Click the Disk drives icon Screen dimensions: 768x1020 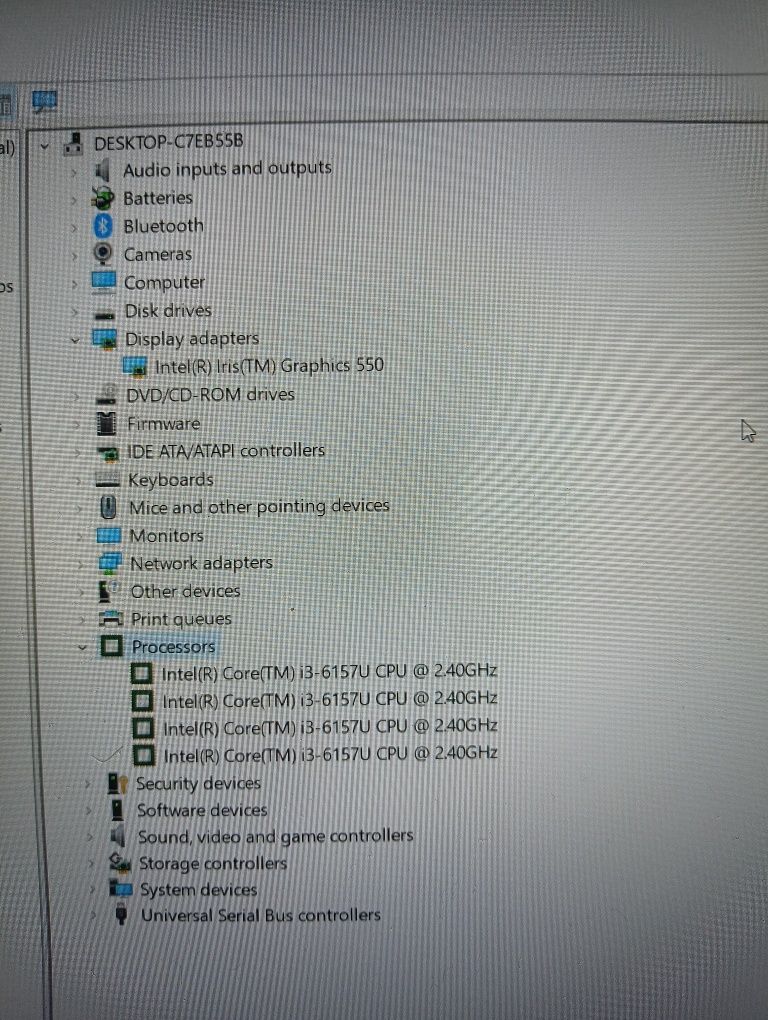pos(104,315)
